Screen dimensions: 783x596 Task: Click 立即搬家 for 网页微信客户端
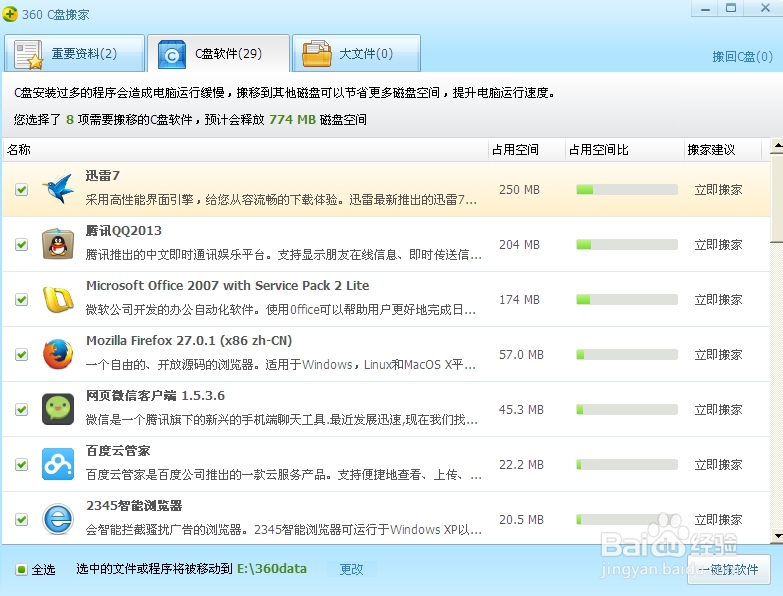coord(718,409)
